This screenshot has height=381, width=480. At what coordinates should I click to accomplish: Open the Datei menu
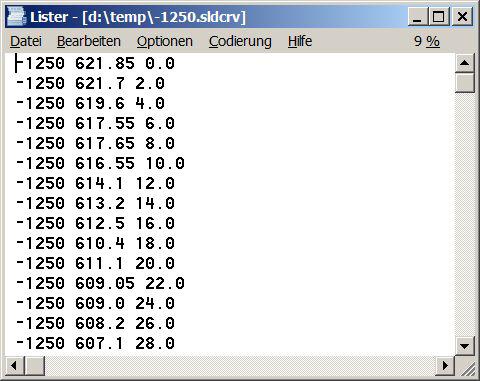point(26,41)
